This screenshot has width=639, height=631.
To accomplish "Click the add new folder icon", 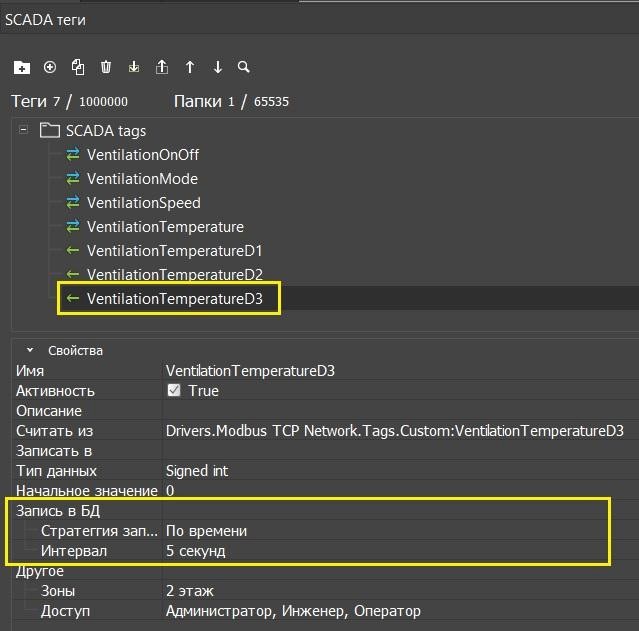I will 22,67.
